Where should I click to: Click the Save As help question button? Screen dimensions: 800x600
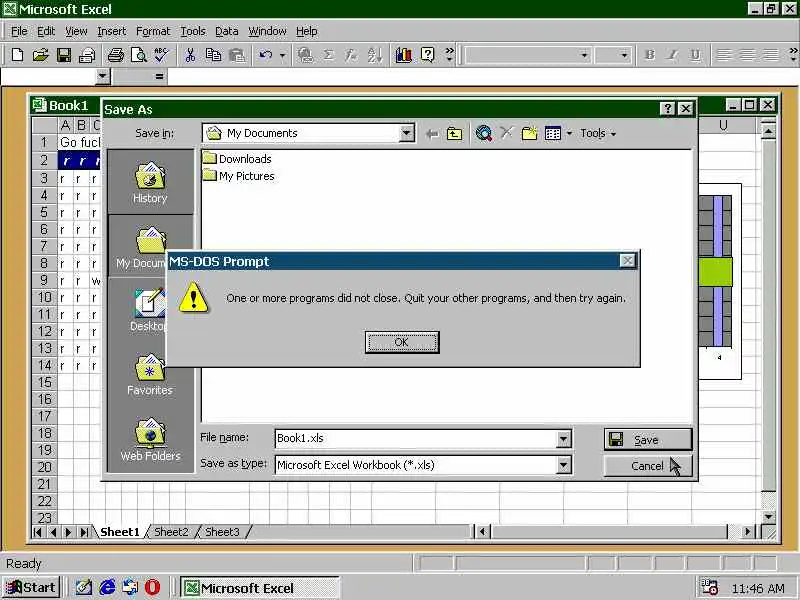(x=667, y=108)
